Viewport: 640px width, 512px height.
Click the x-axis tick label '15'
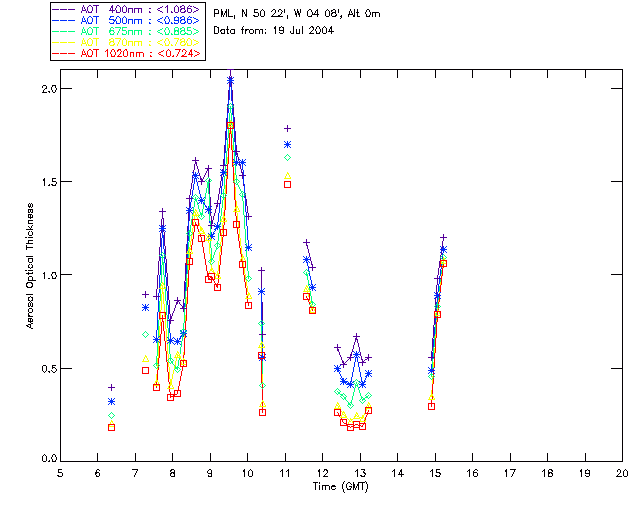pyautogui.click(x=435, y=473)
